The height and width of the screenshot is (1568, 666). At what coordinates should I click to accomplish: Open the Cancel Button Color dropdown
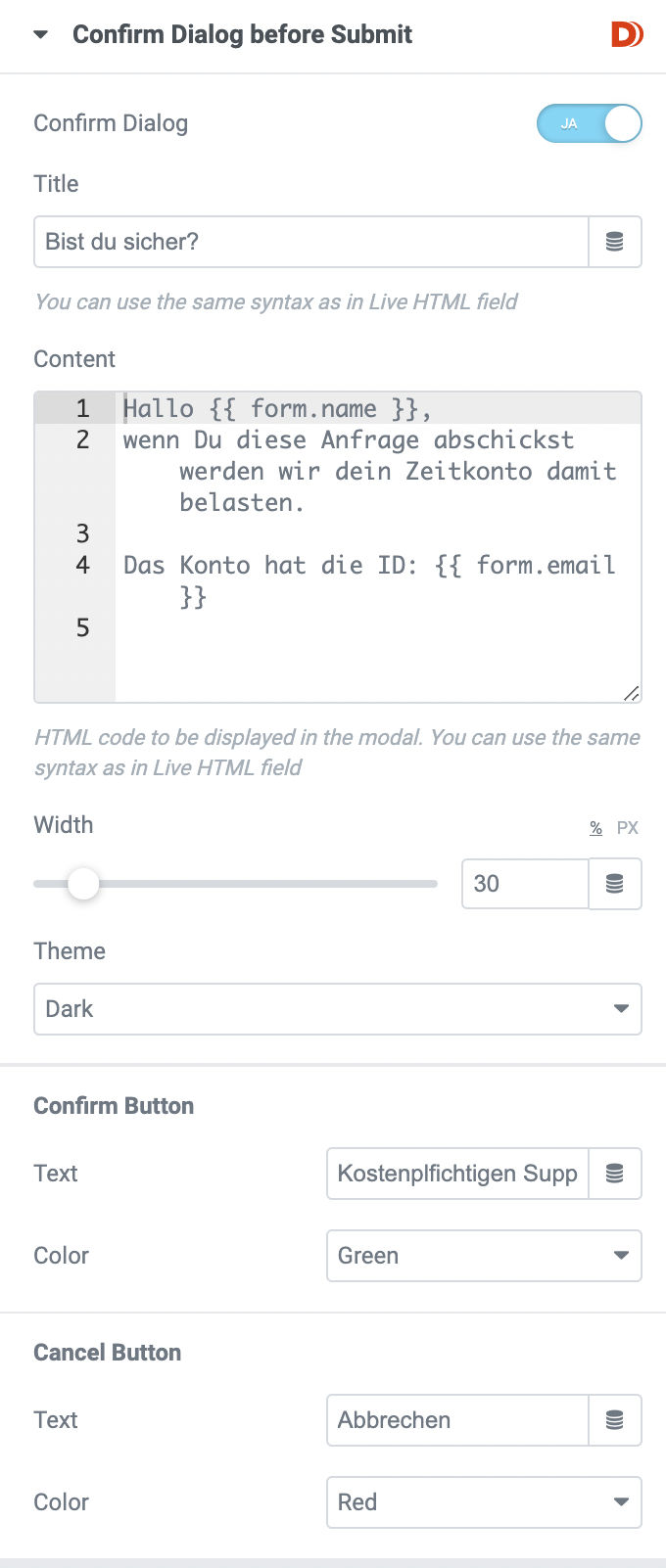pyautogui.click(x=484, y=1502)
